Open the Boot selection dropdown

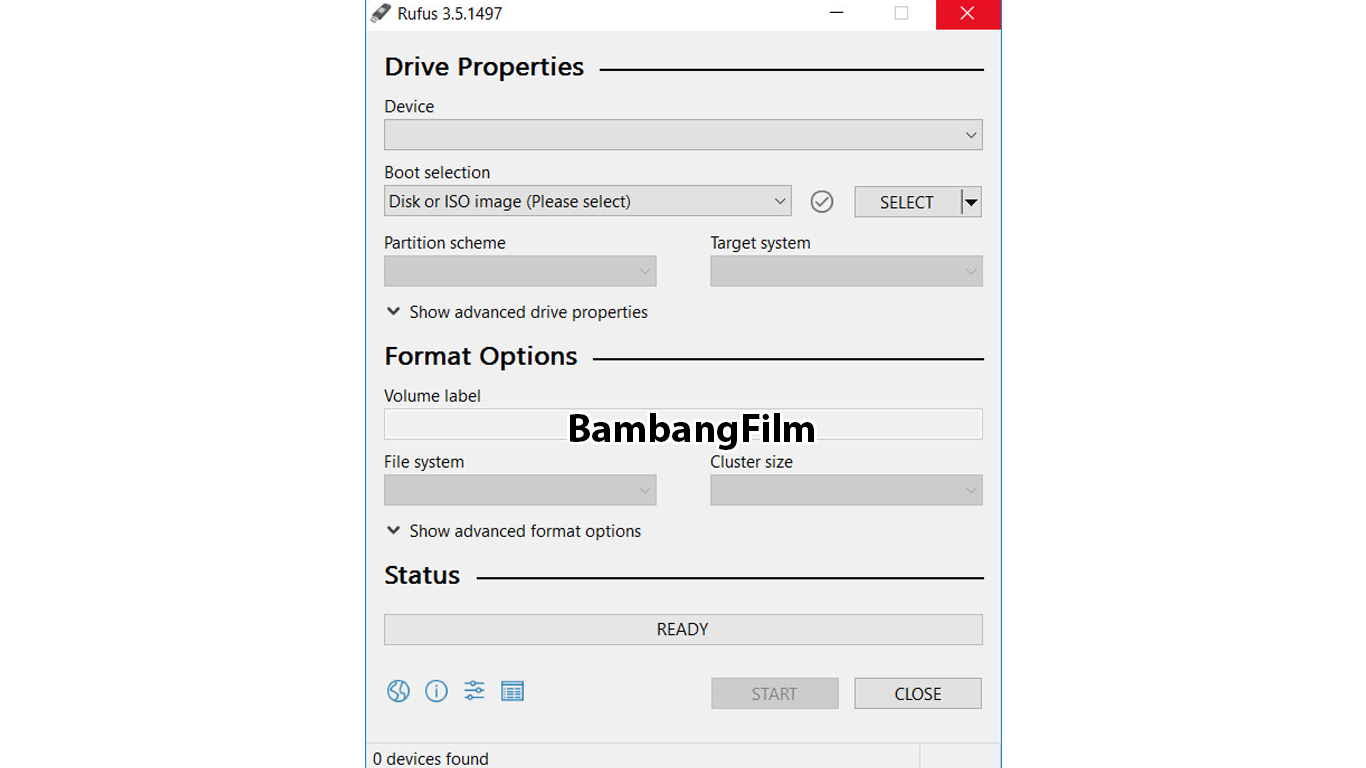coord(588,201)
